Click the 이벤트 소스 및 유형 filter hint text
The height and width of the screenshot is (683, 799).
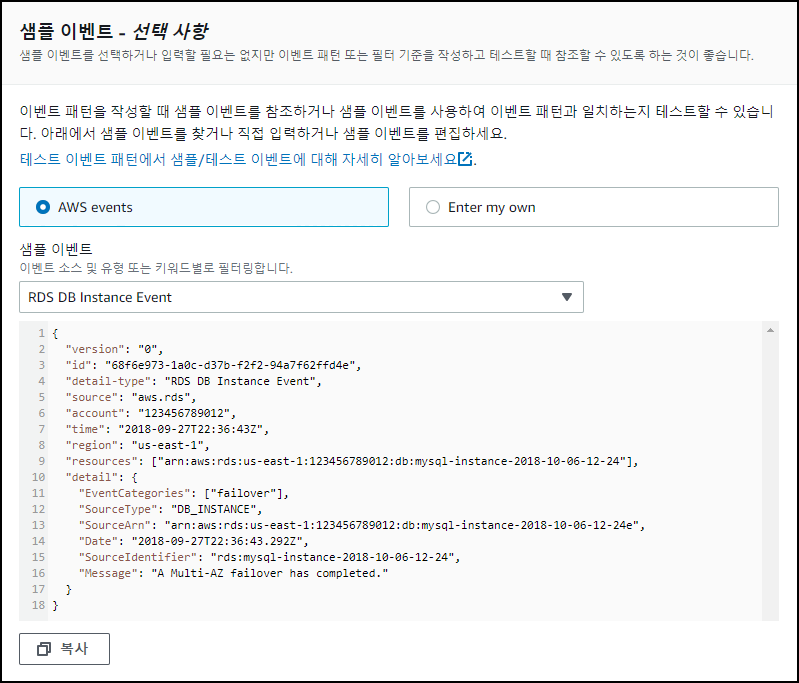(x=156, y=268)
